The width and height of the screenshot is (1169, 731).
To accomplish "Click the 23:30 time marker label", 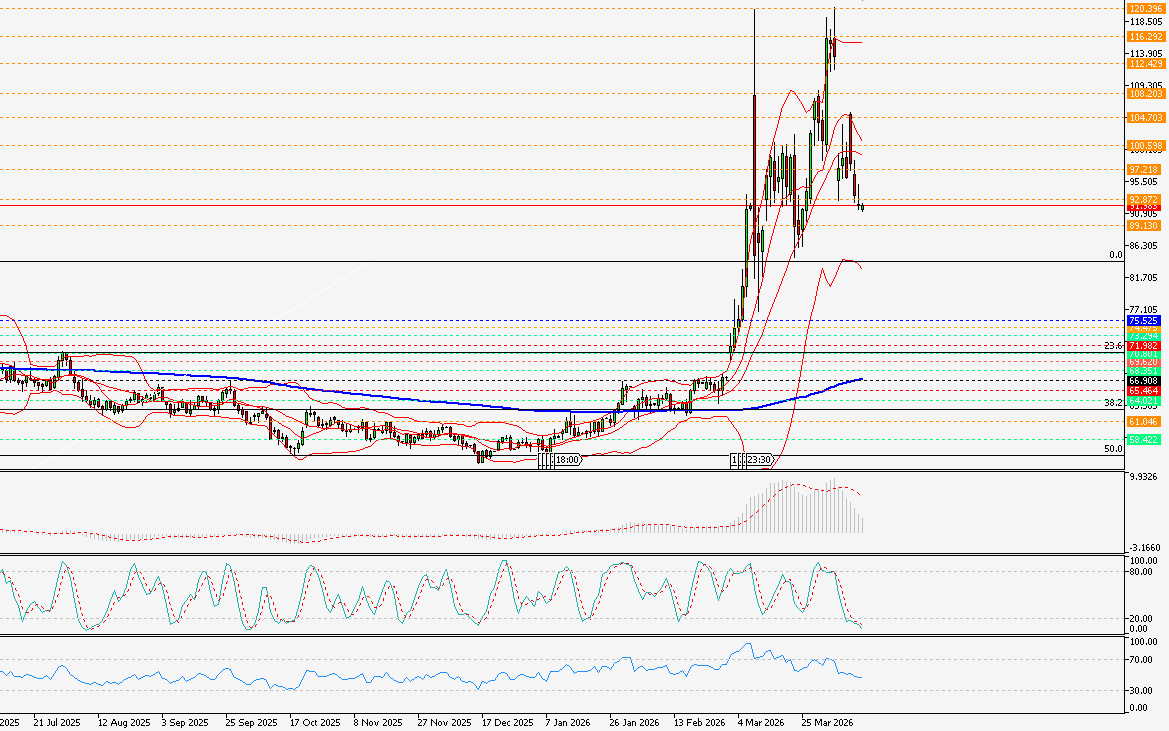I will (759, 460).
